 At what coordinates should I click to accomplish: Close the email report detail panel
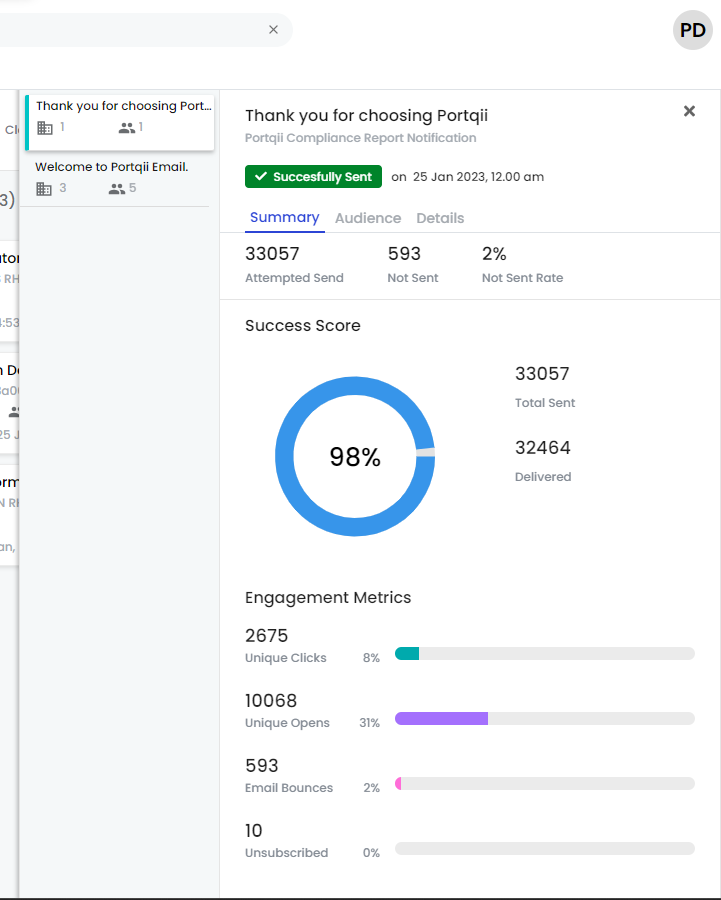pyautogui.click(x=689, y=111)
